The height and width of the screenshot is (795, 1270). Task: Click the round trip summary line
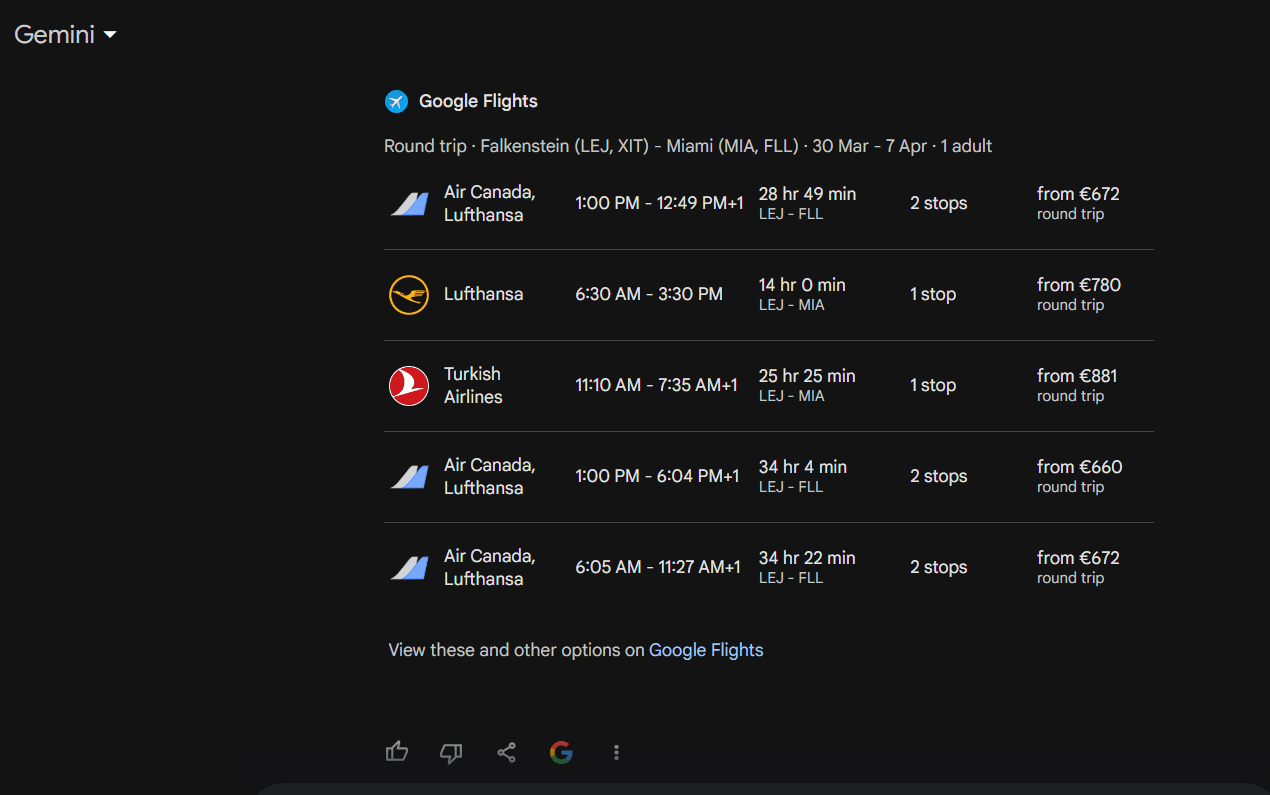pyautogui.click(x=688, y=146)
